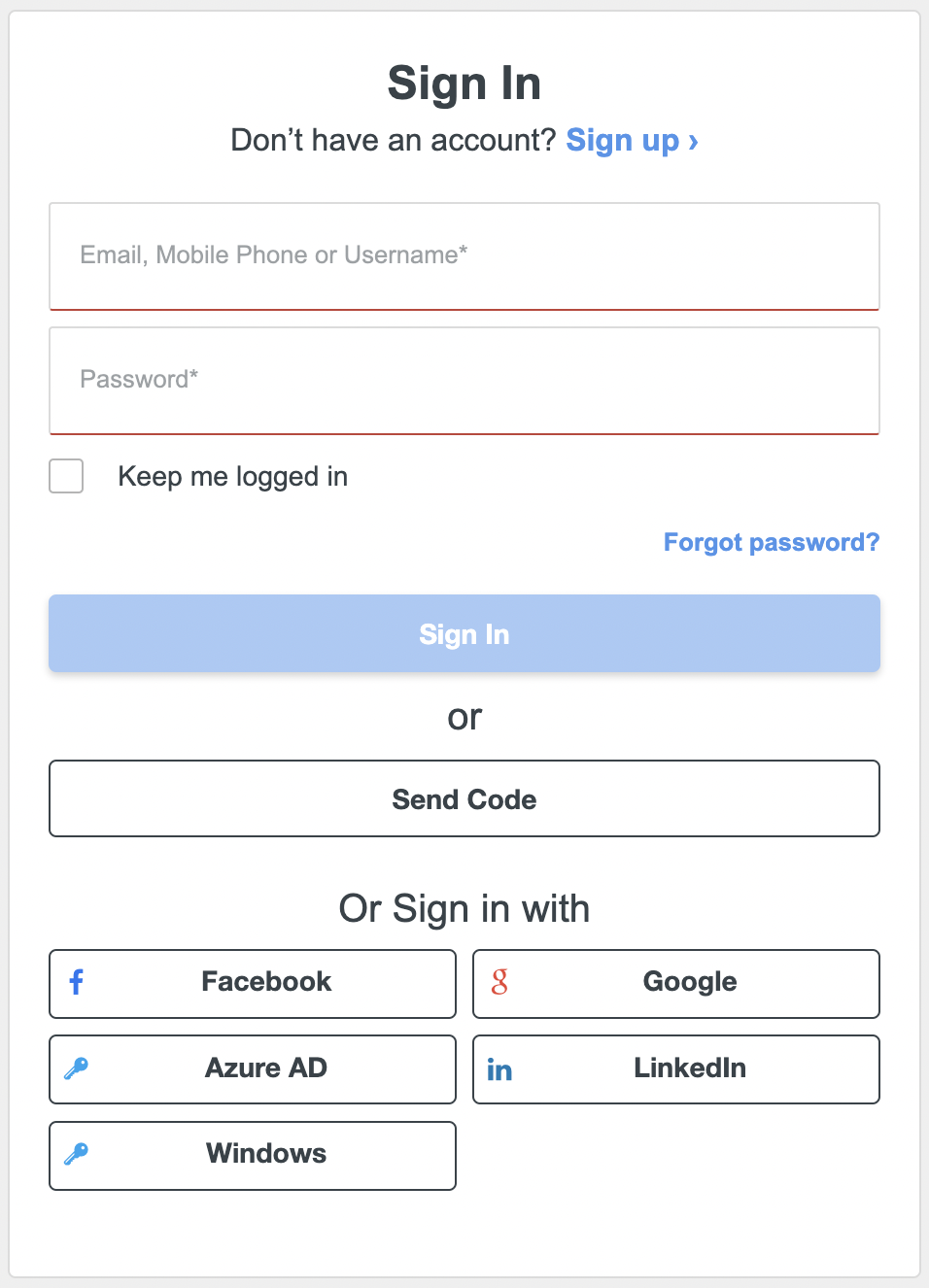
Task: Click the Keep me logged in label
Action: click(232, 477)
